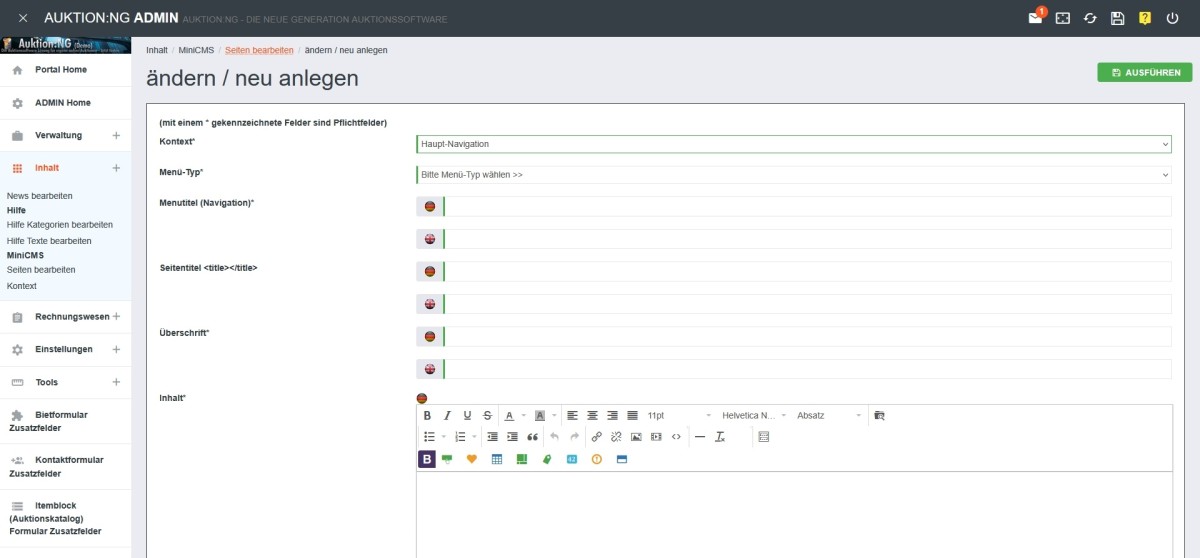Open the numbered list style dropdown arrow

point(474,437)
